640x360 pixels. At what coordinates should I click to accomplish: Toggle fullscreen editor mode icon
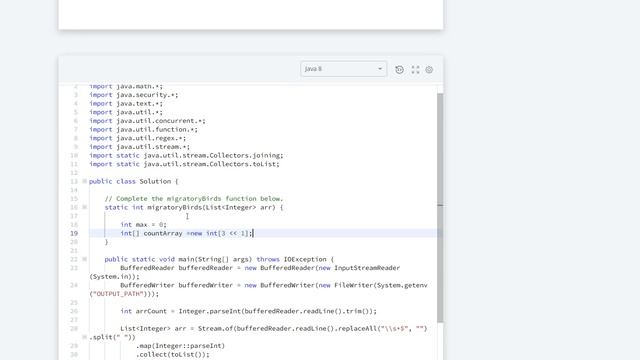tap(415, 70)
